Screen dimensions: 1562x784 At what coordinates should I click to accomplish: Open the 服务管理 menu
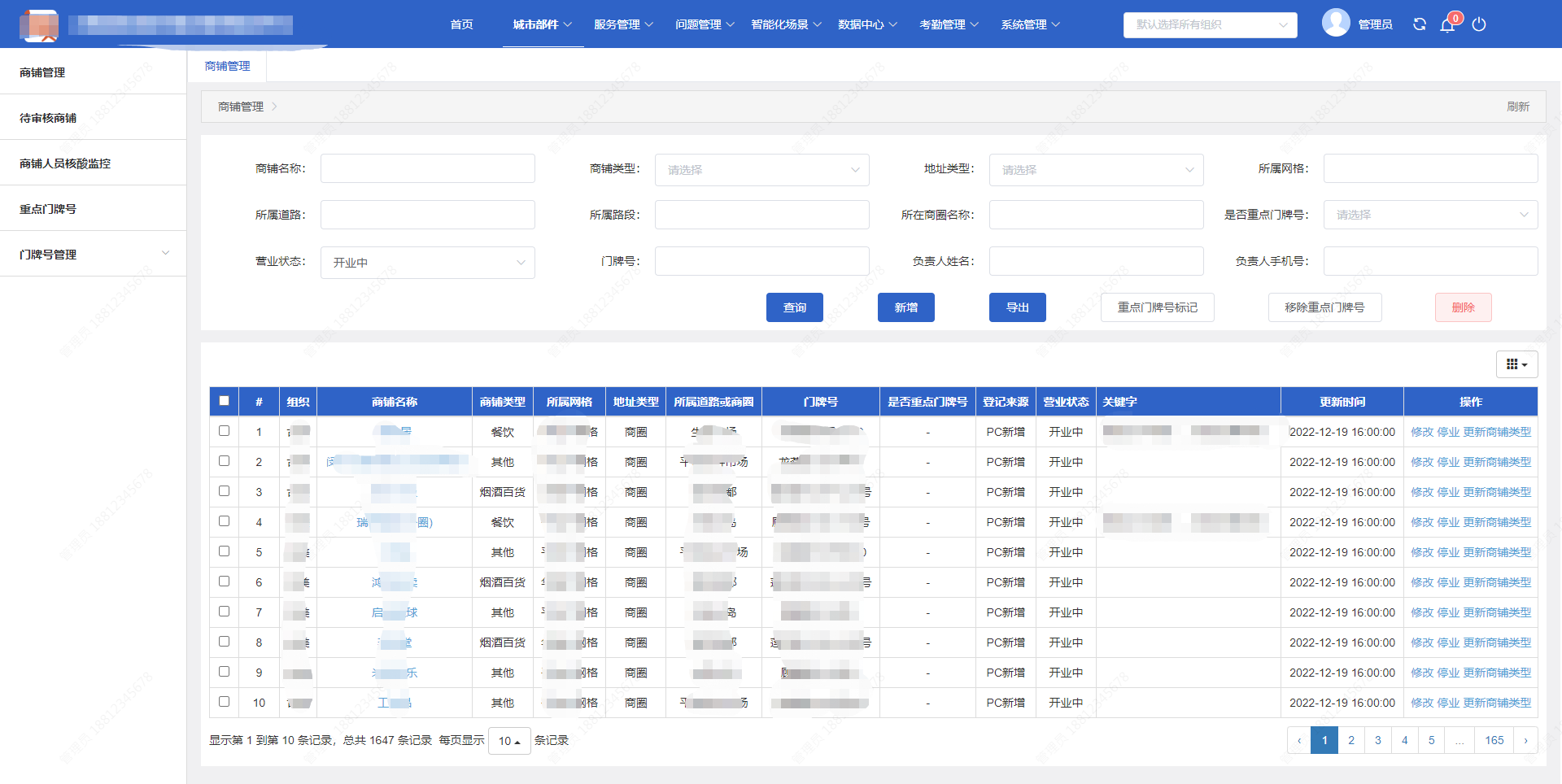tap(623, 24)
